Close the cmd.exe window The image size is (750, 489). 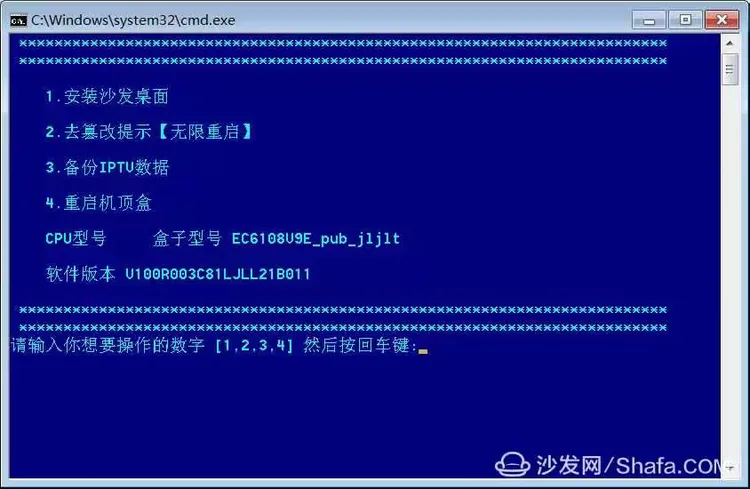[721, 20]
